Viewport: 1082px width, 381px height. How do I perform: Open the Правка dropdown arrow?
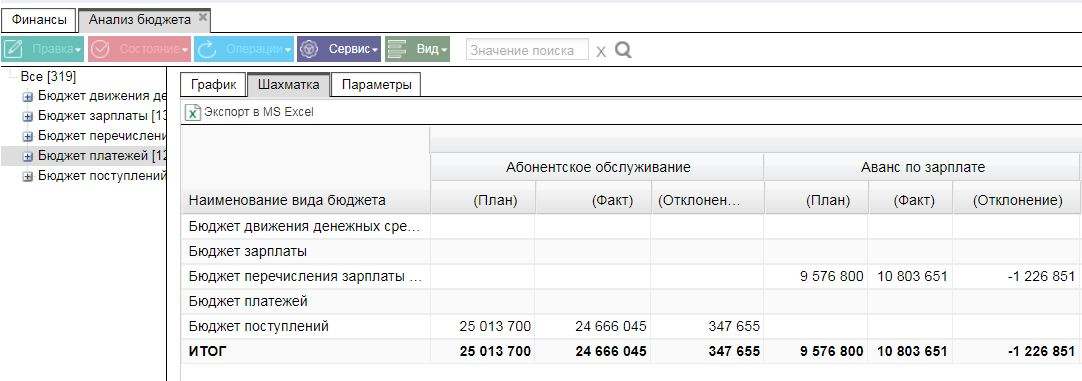(x=79, y=50)
